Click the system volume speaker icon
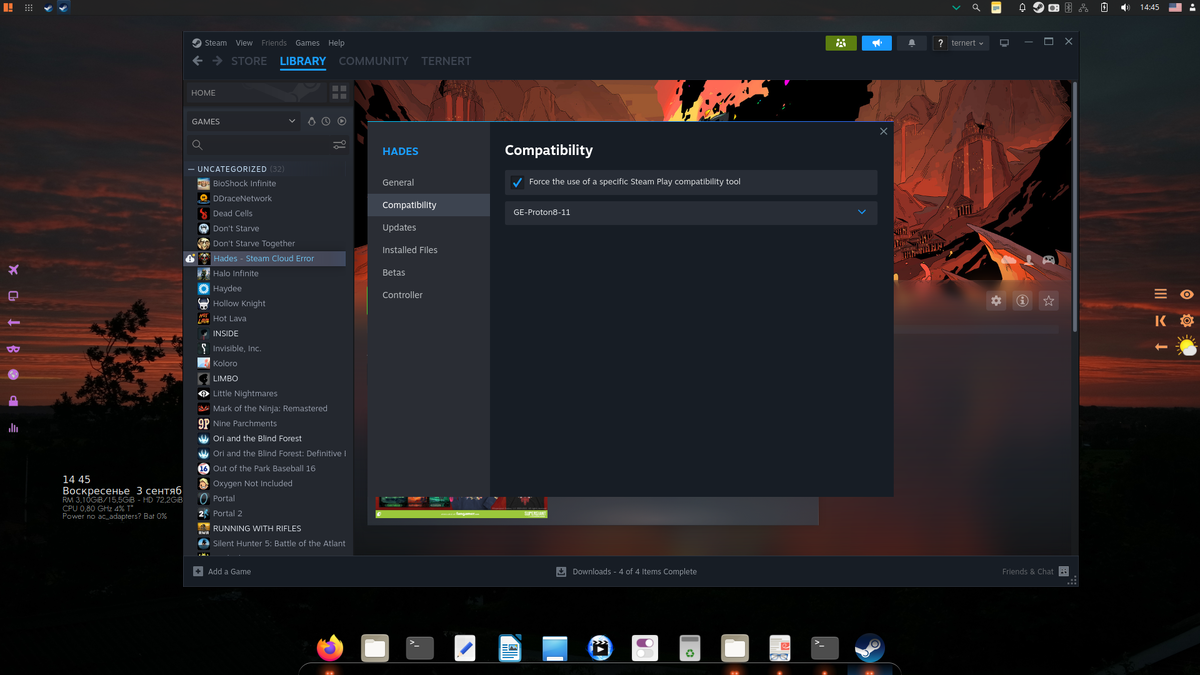Image resolution: width=1200 pixels, height=675 pixels. tap(1125, 7)
